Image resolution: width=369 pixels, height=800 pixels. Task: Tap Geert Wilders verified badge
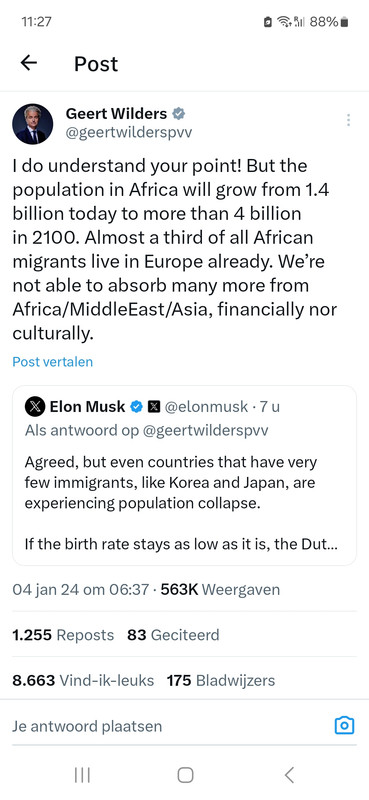point(179,114)
